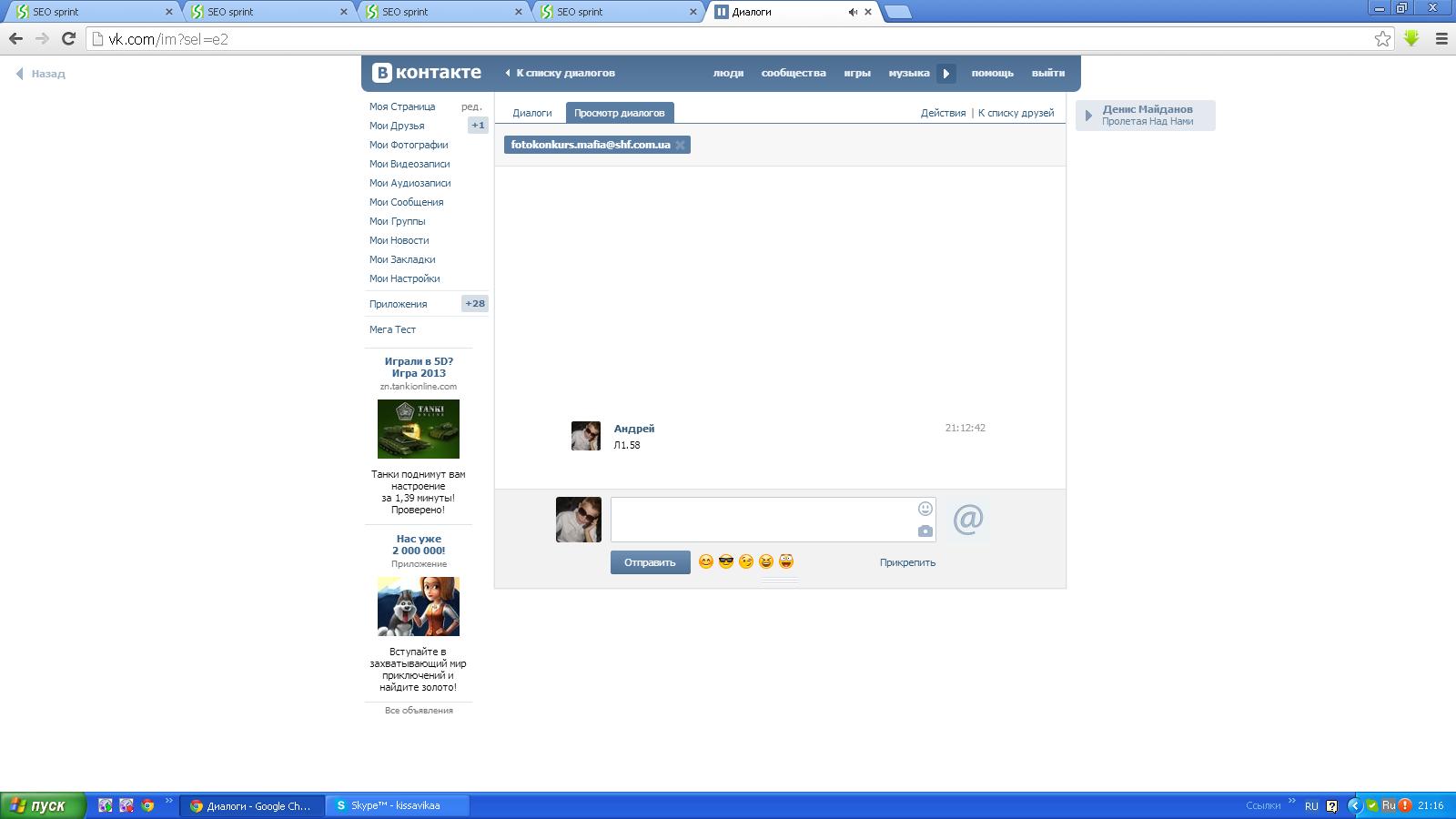Click the help question mark in taskbar
The image size is (1456, 819).
[1332, 805]
